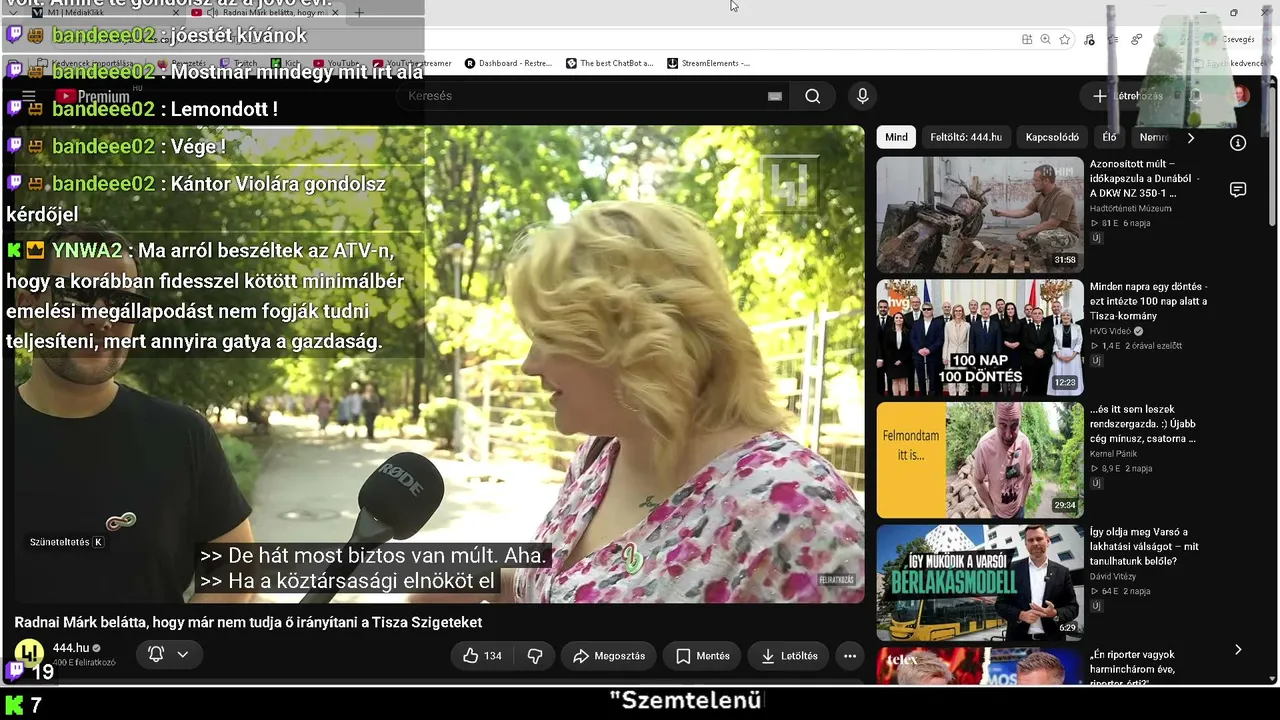Click the 444 watermark on the video

click(789, 183)
